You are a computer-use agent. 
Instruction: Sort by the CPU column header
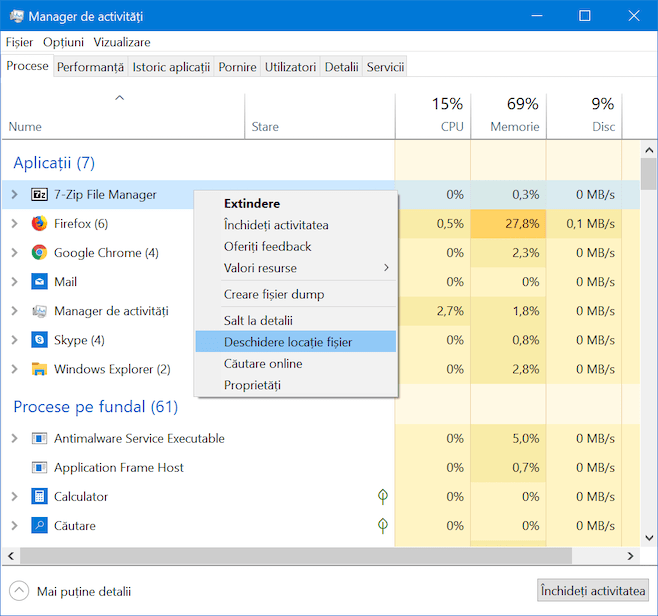click(433, 116)
